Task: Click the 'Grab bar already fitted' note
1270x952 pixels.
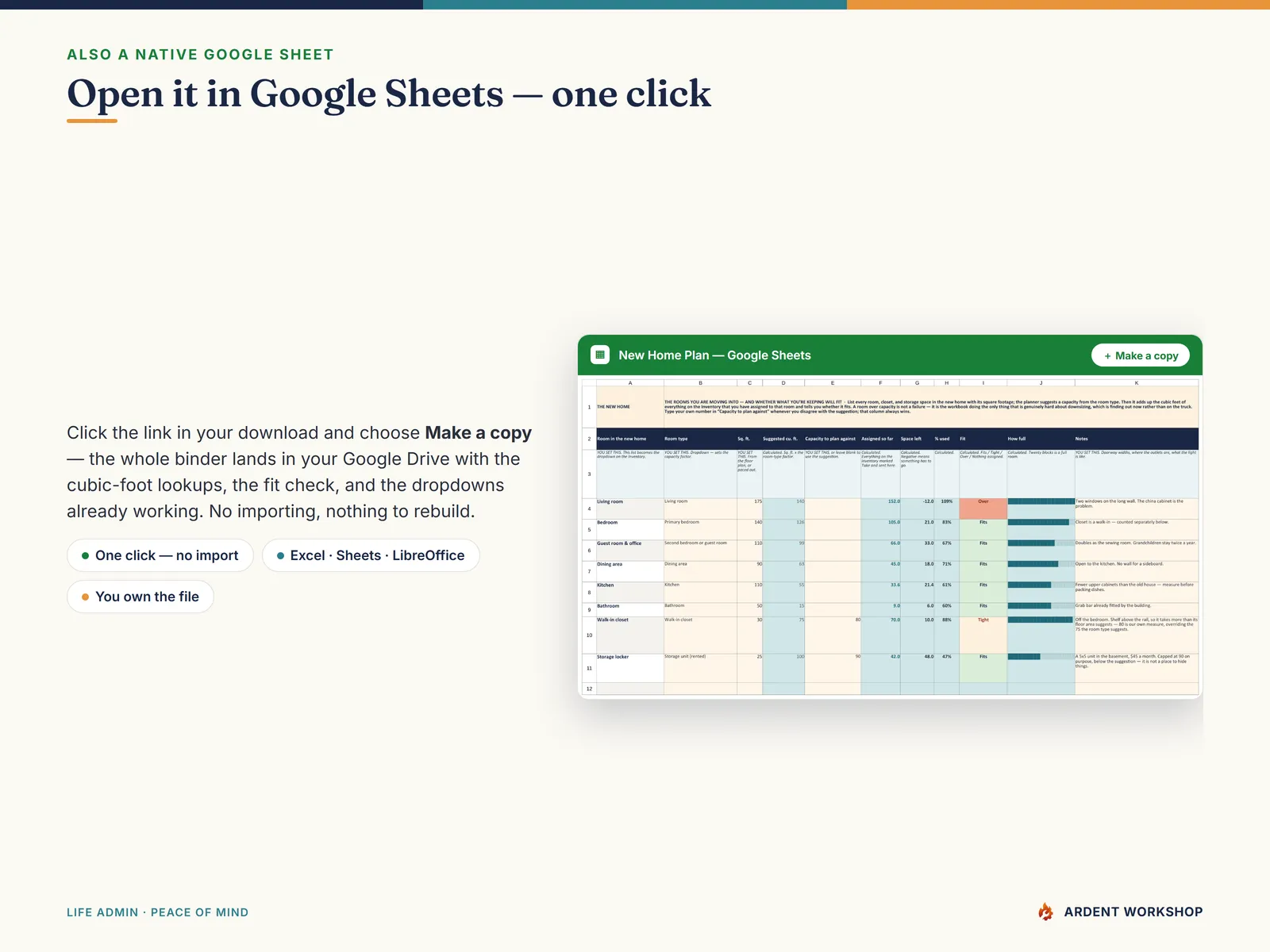Action: click(1137, 609)
